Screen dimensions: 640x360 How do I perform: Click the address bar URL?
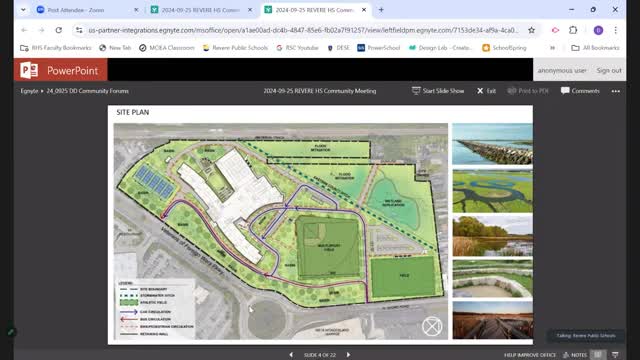click(x=303, y=30)
